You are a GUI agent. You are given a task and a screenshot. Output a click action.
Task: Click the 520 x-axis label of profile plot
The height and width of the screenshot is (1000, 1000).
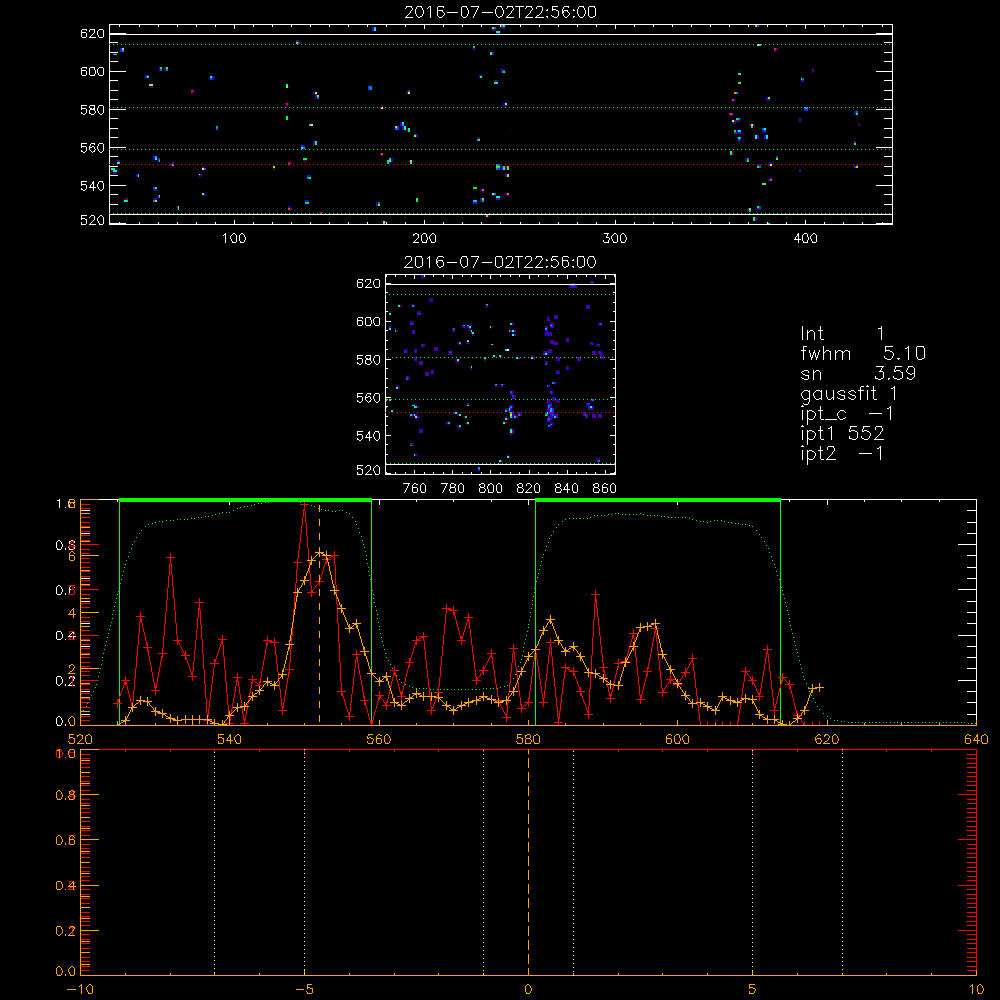80,739
